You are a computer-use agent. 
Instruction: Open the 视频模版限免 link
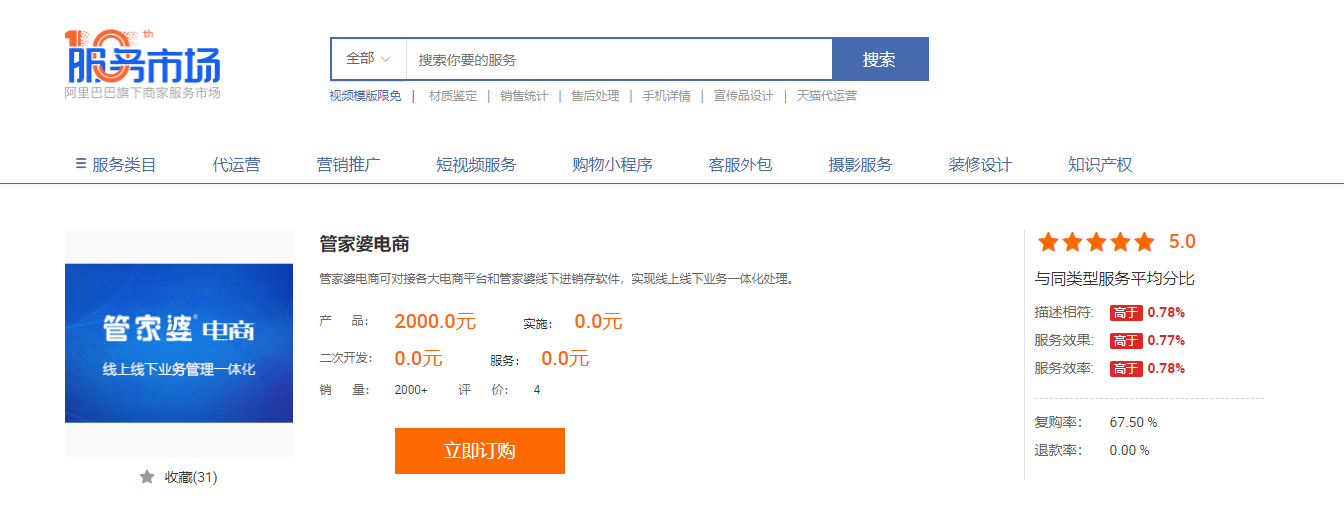click(x=365, y=96)
